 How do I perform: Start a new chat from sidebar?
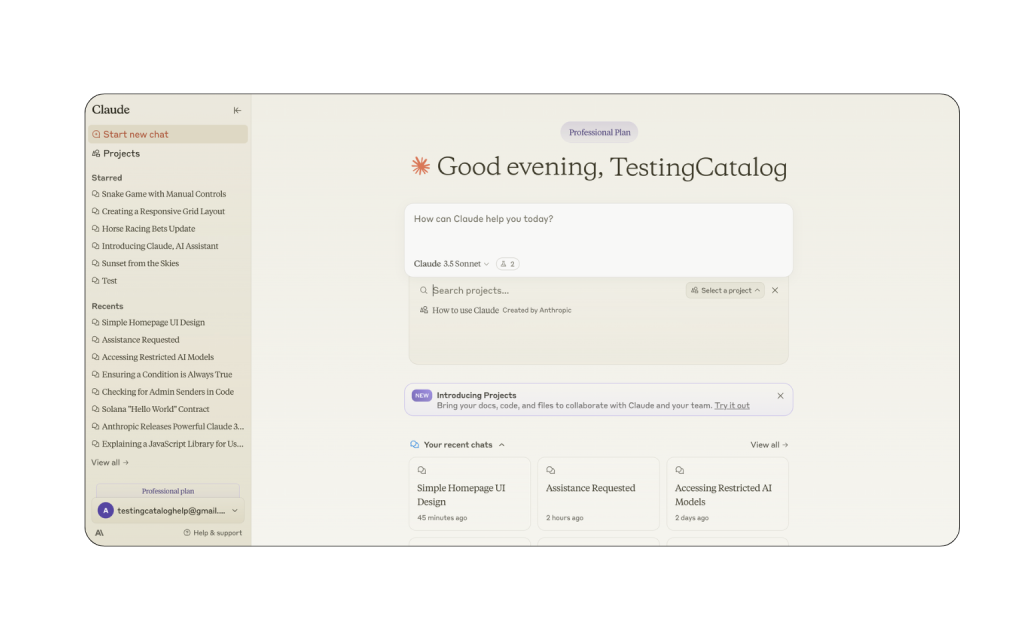pyautogui.click(x=135, y=134)
